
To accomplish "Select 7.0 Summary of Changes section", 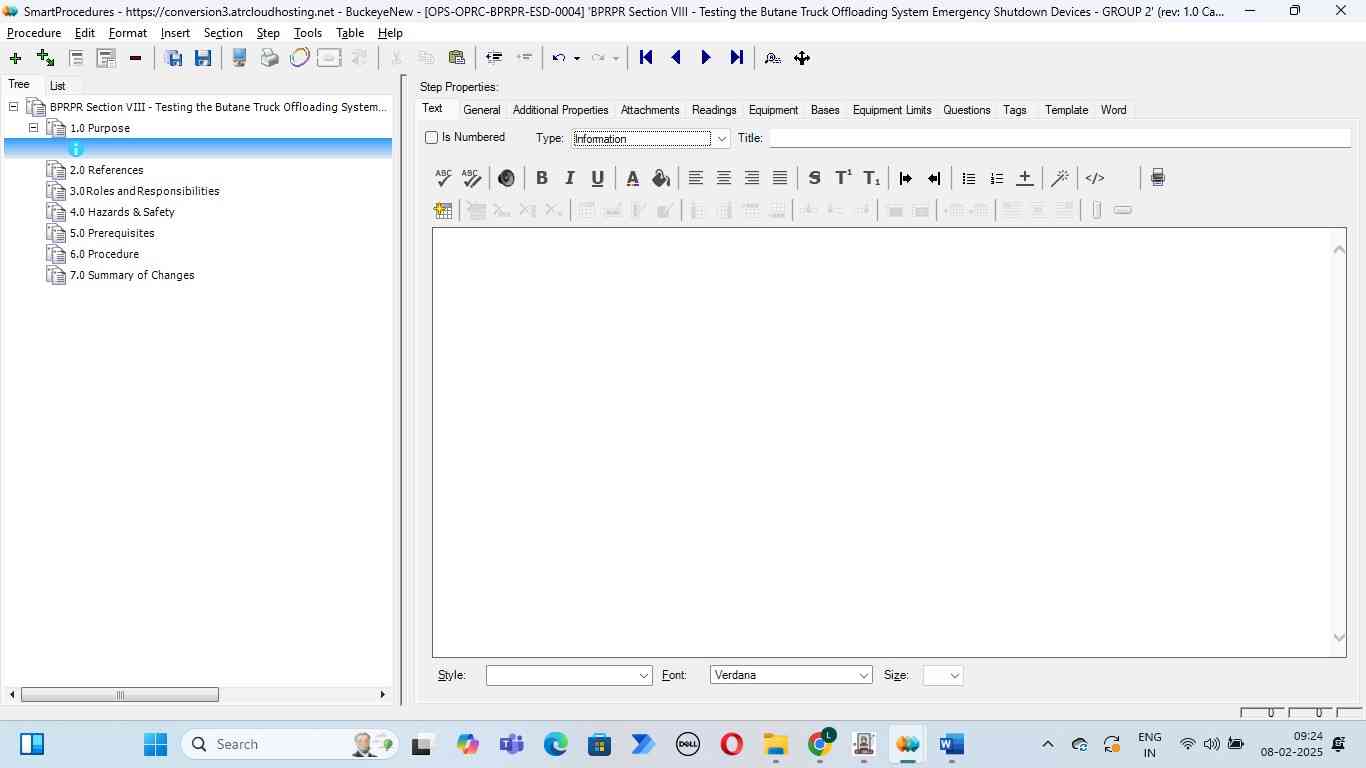I will click(132, 275).
